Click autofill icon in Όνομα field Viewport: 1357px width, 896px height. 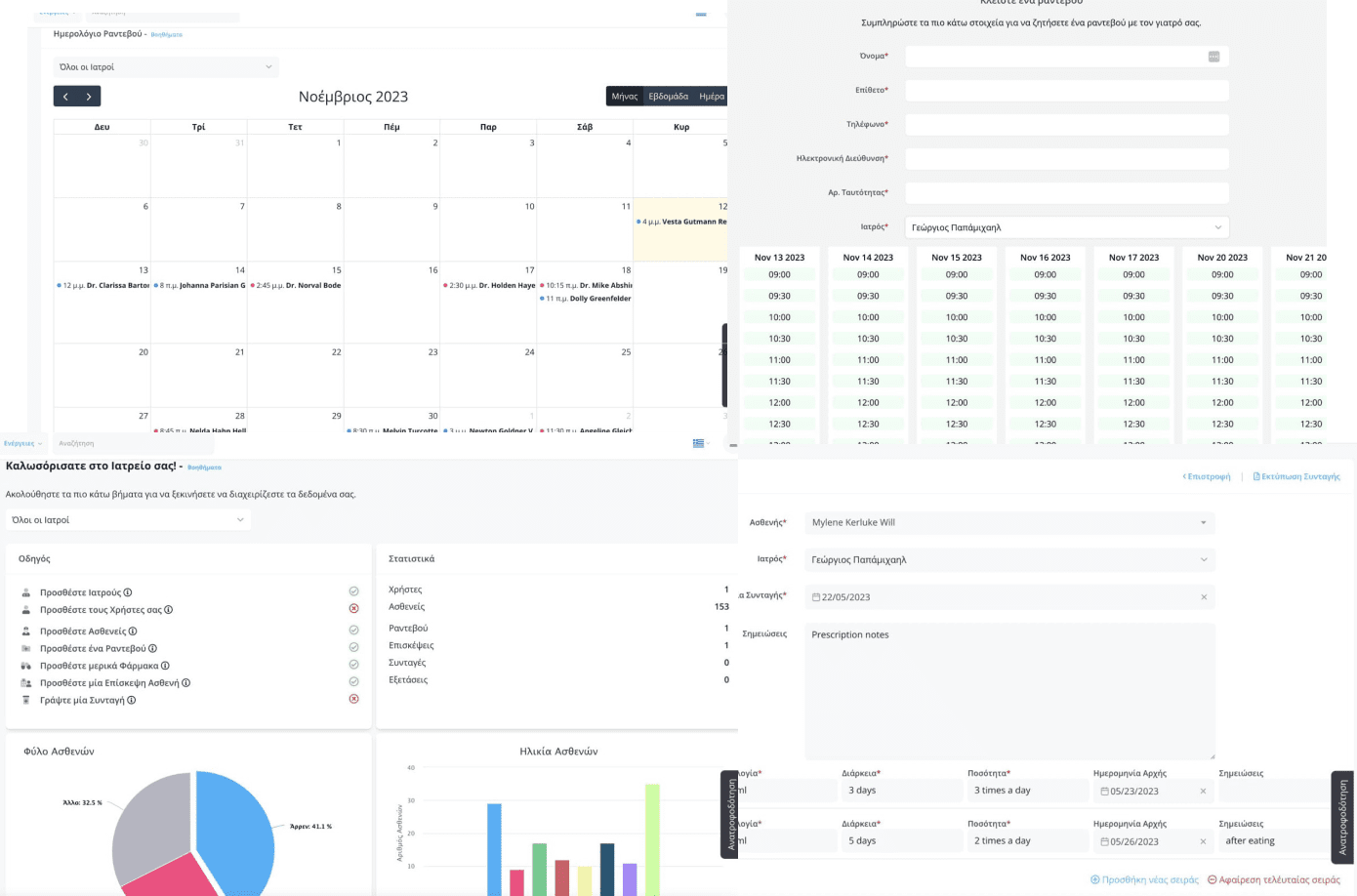pos(1213,57)
